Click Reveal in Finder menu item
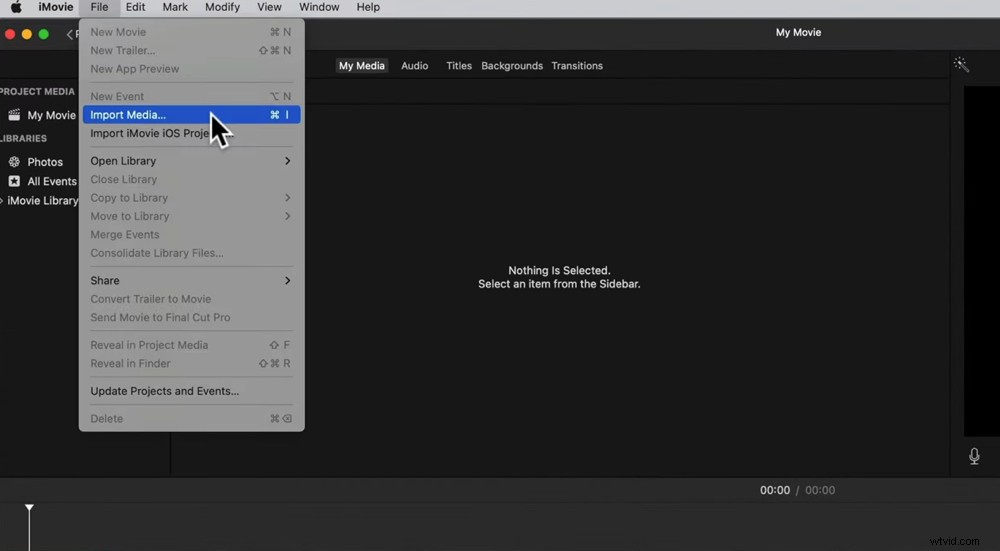 (191, 364)
